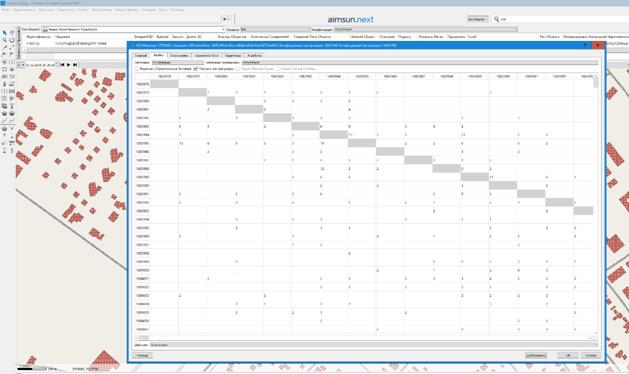Toggle the fourth greyed checkbox in matrix dialog

pyautogui.click(x=278, y=69)
